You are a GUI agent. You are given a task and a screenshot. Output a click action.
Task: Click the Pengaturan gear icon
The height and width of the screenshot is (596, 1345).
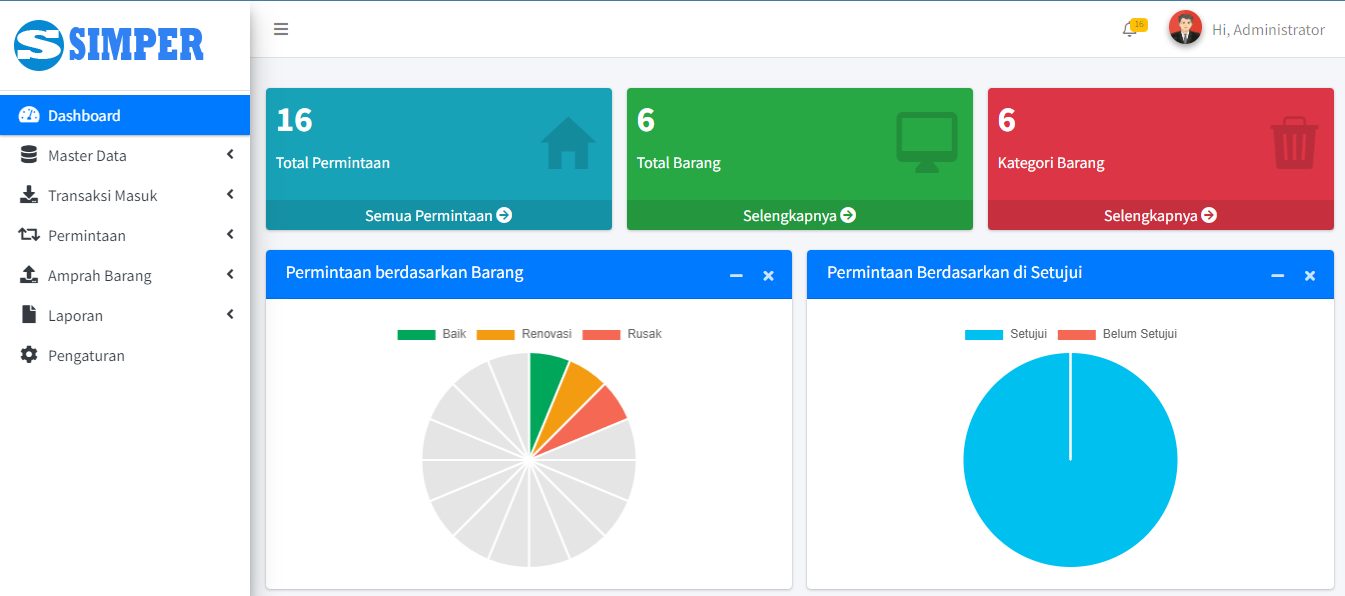(x=29, y=355)
